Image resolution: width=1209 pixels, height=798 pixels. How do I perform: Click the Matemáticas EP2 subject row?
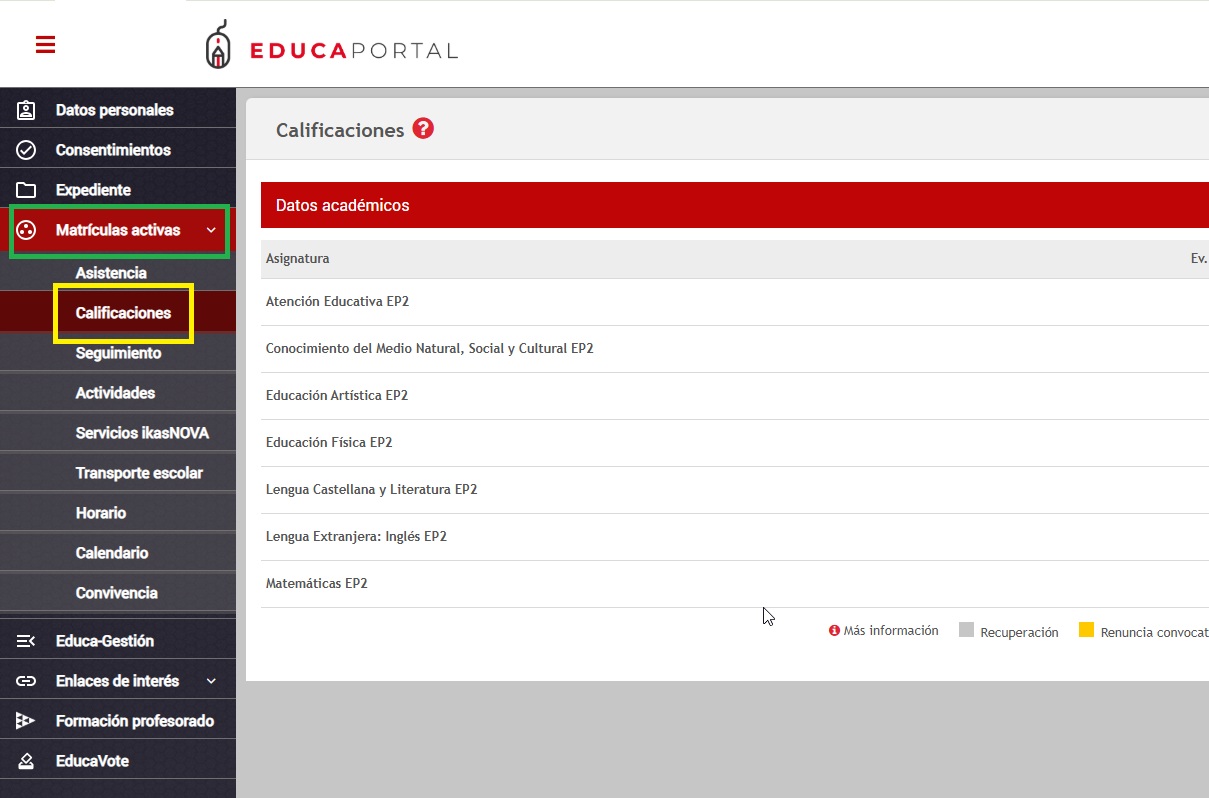[x=317, y=583]
